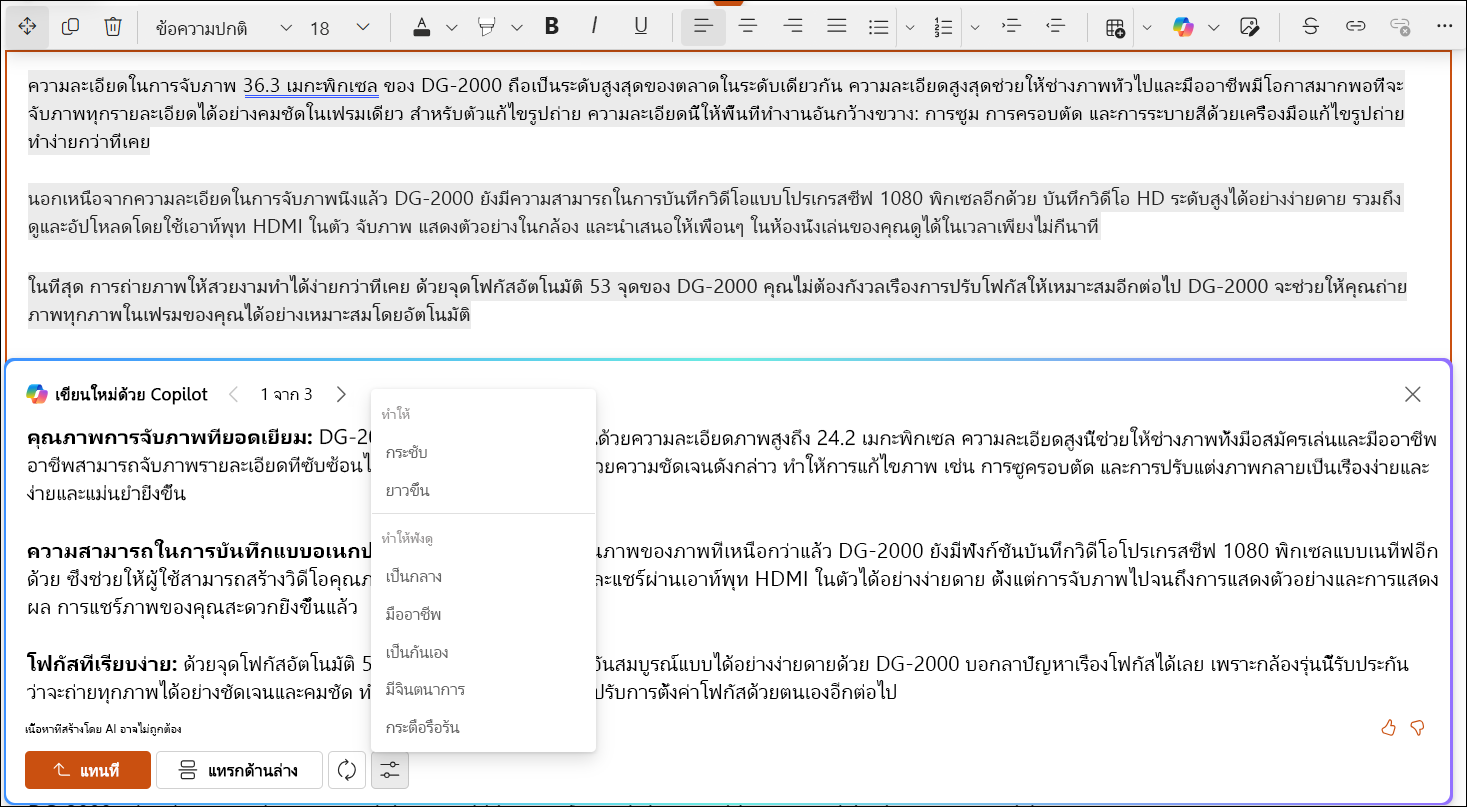Click the underlined 36.3 เมกะพิกเซล text
This screenshot has width=1467, height=807.
pos(310,84)
